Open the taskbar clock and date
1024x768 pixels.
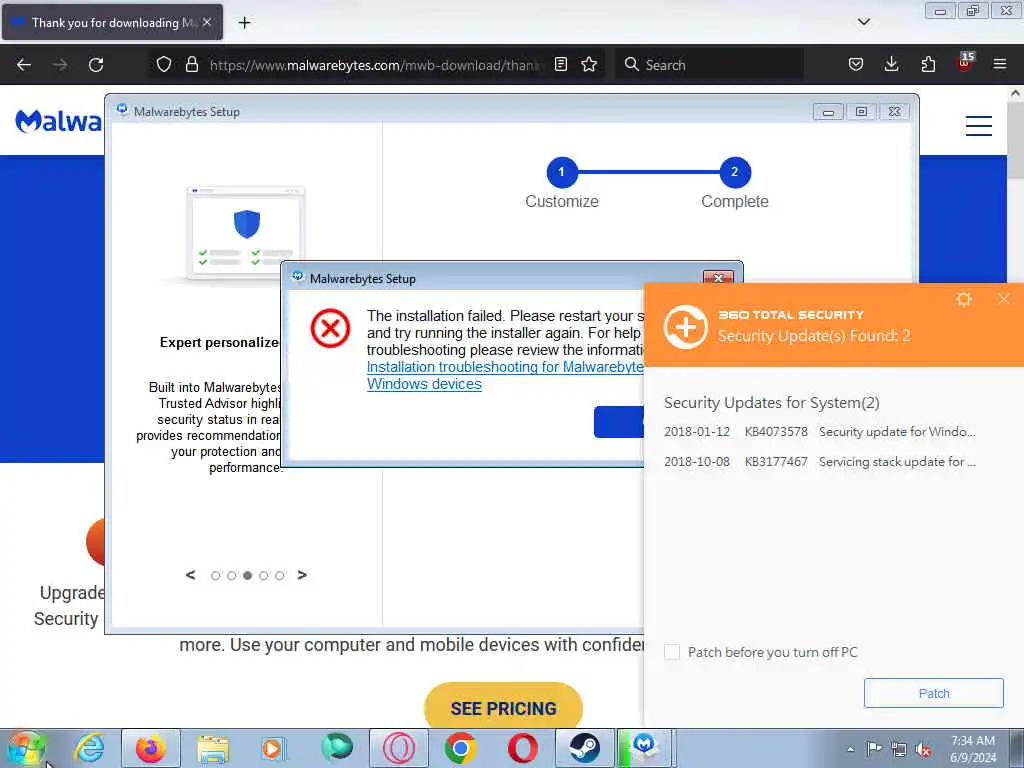pyautogui.click(x=973, y=749)
